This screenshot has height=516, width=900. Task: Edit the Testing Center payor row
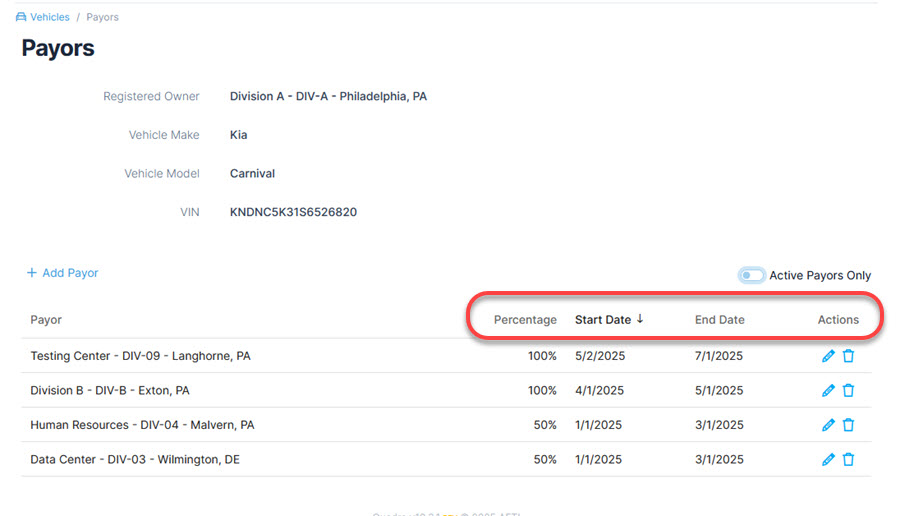pyautogui.click(x=828, y=356)
